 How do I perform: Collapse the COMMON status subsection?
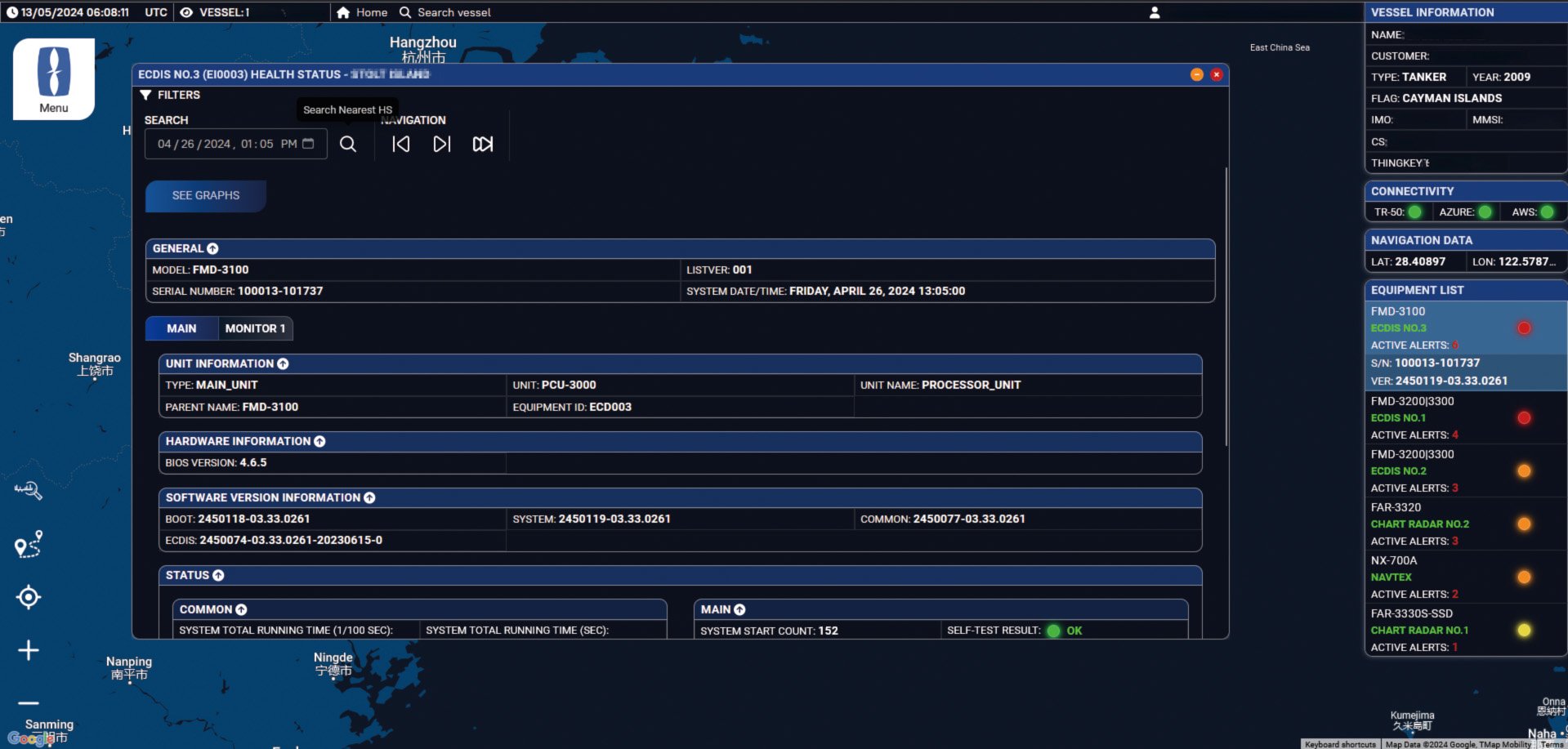point(241,610)
